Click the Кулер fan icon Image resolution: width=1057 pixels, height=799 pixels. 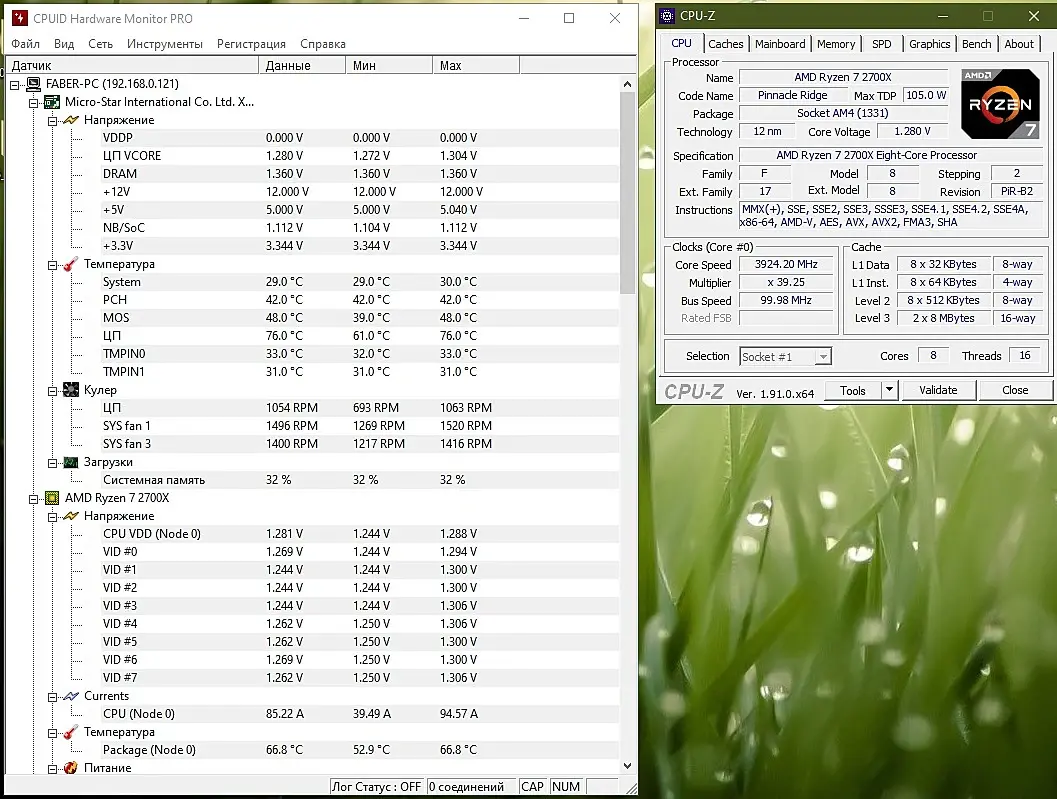(71, 390)
